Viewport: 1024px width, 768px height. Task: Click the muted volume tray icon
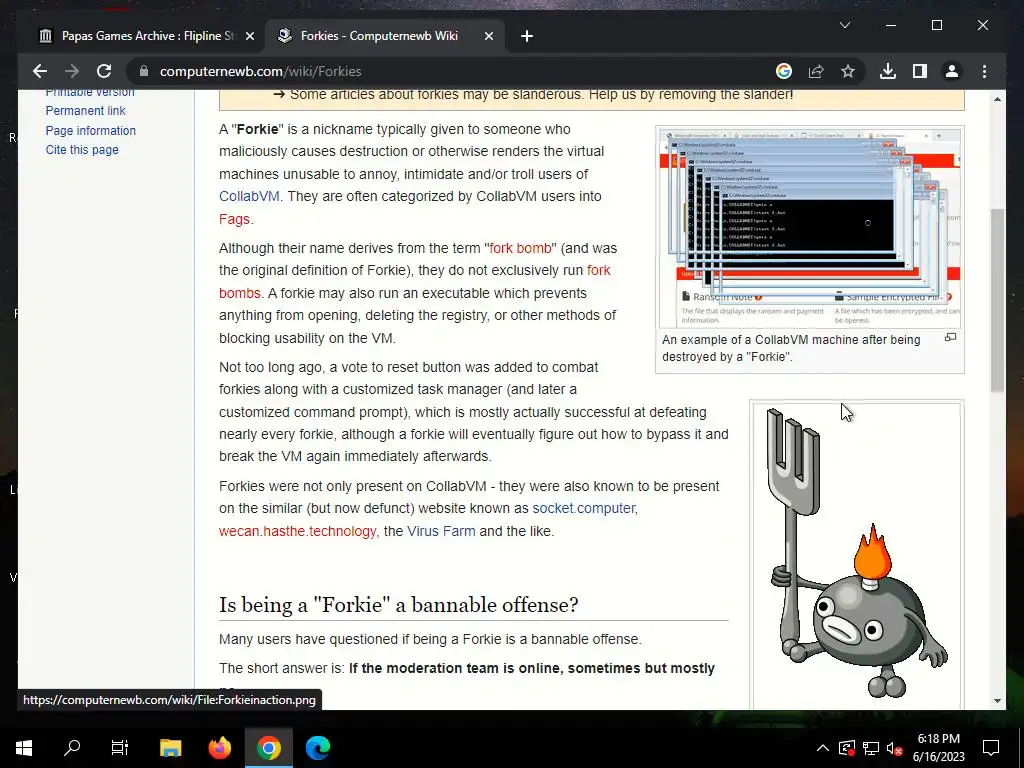[x=895, y=748]
